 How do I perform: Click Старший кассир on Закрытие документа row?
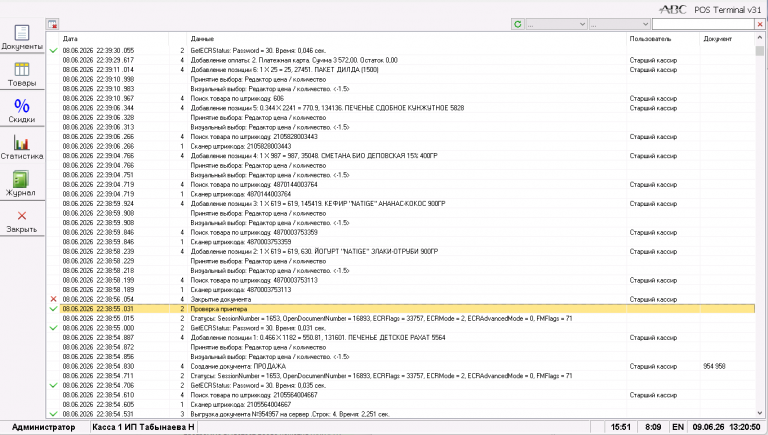click(x=653, y=299)
